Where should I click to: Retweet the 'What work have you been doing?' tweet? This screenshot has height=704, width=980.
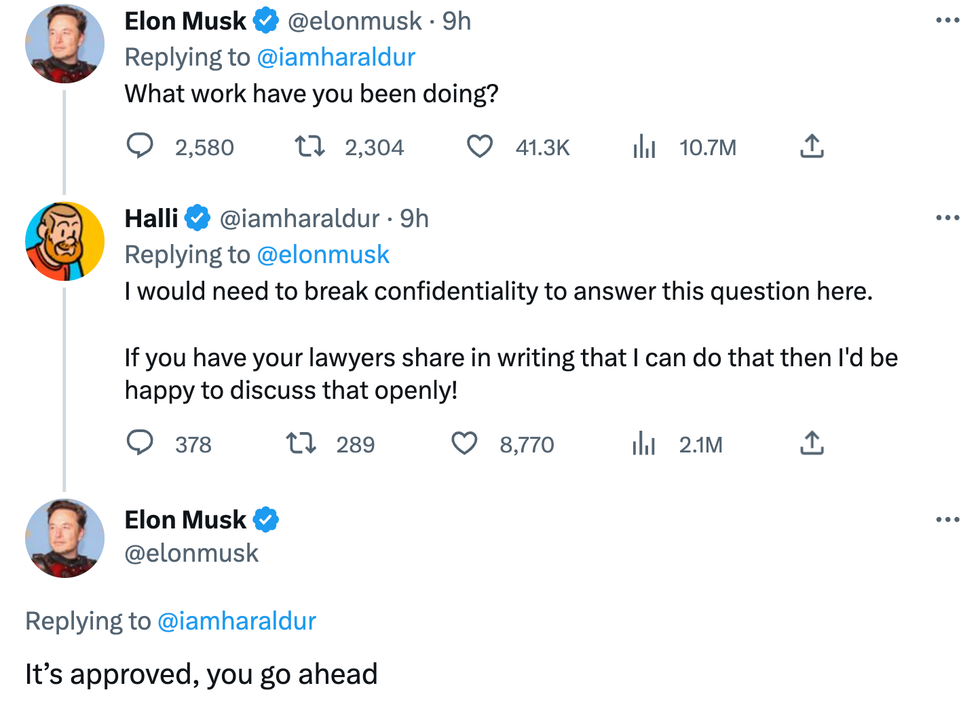click(310, 148)
